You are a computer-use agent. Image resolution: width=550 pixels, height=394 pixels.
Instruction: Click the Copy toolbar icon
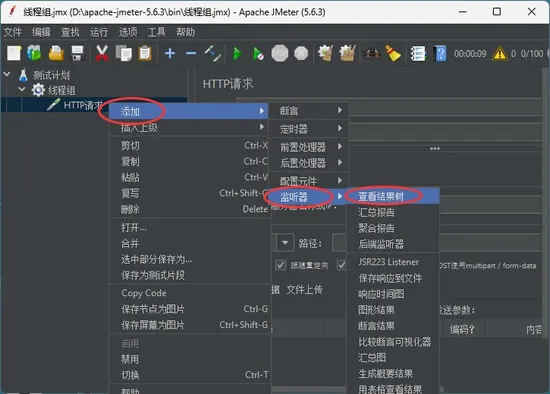coord(123,53)
